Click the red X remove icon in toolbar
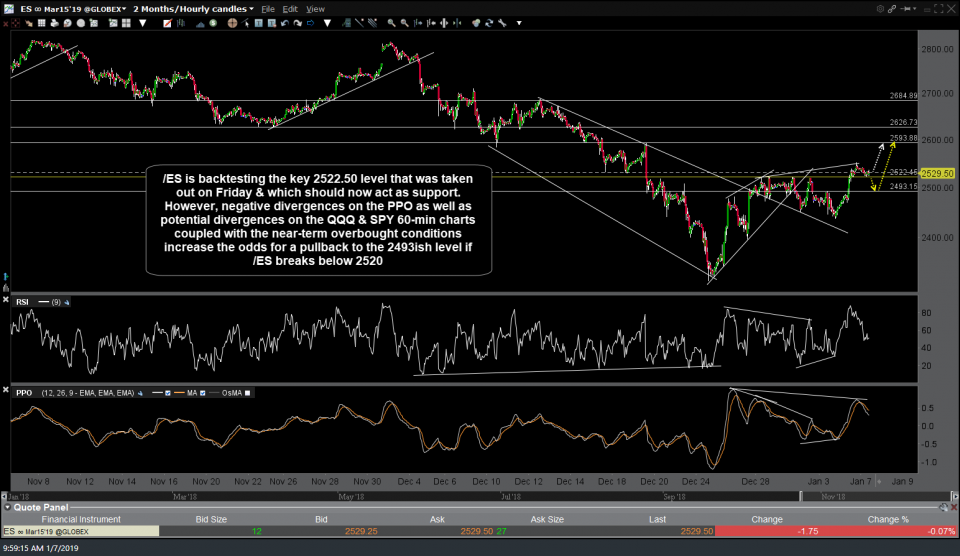960x556 pixels. 6,23
